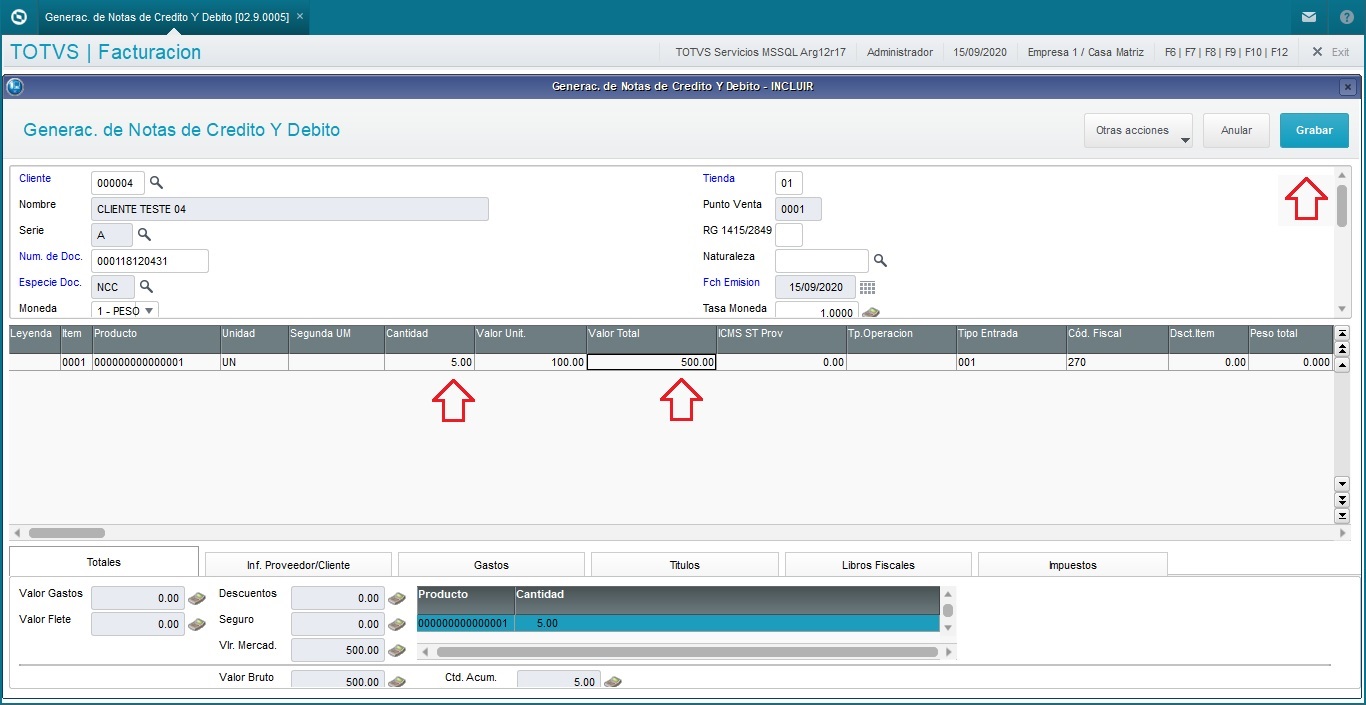Click the Anular button
The width and height of the screenshot is (1366, 705).
(1237, 130)
